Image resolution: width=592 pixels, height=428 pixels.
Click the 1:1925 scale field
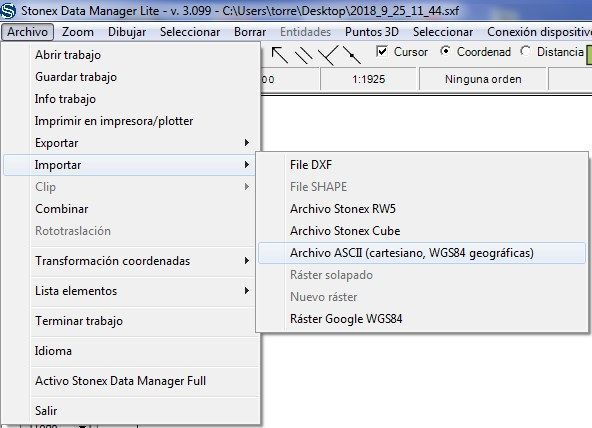click(368, 79)
